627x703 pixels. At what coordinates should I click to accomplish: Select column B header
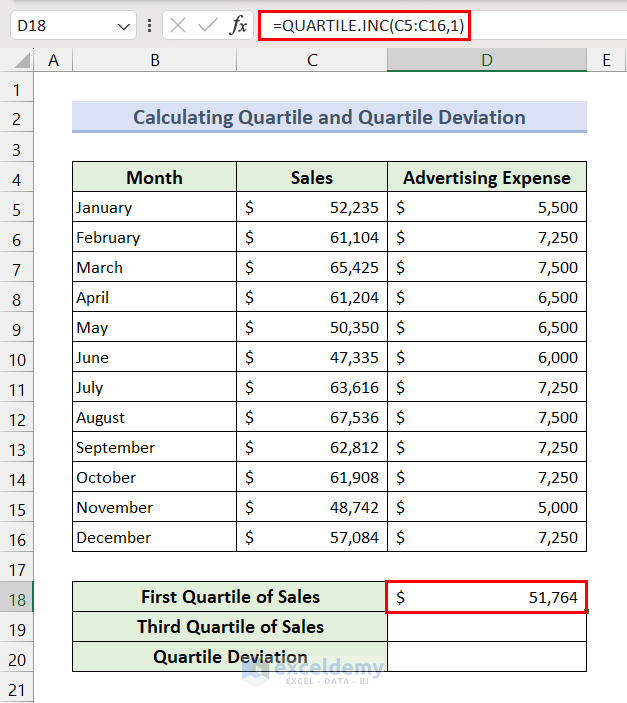pyautogui.click(x=155, y=60)
